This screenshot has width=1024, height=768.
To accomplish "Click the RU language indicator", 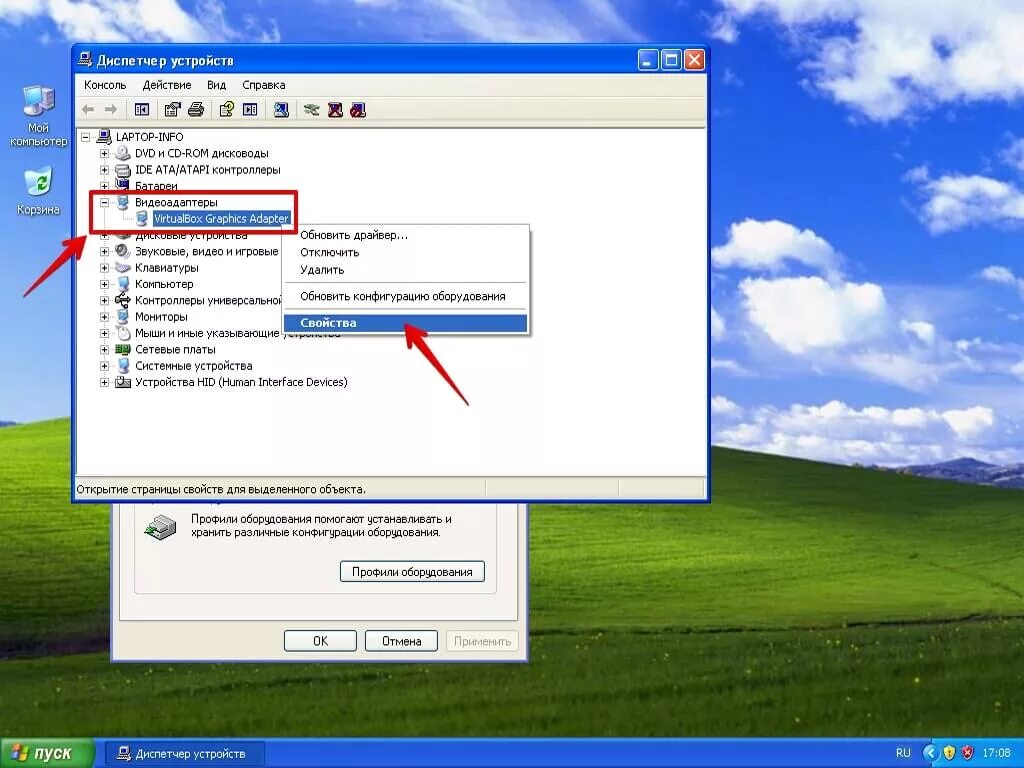I will 903,753.
